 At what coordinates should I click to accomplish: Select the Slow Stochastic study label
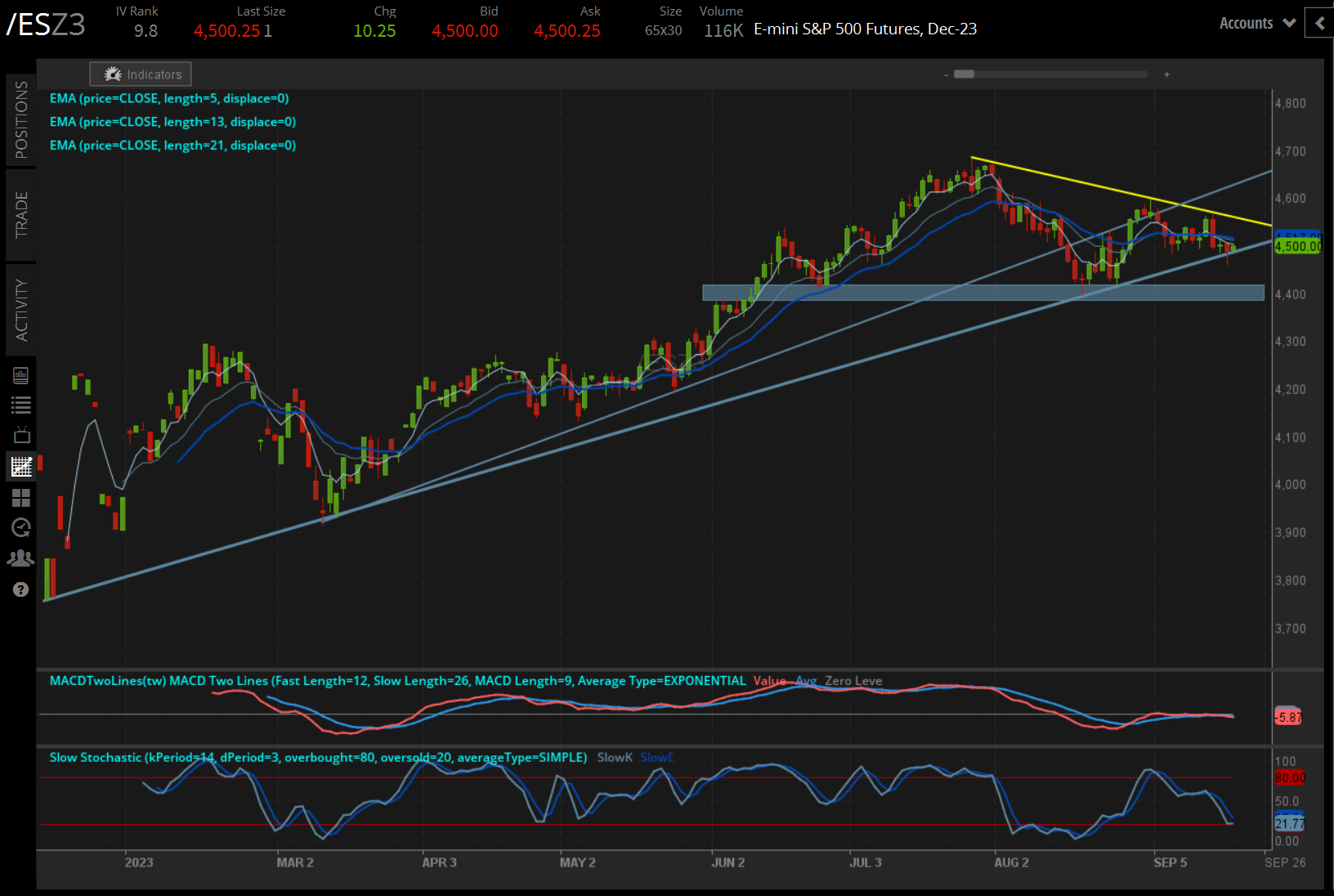coord(318,758)
